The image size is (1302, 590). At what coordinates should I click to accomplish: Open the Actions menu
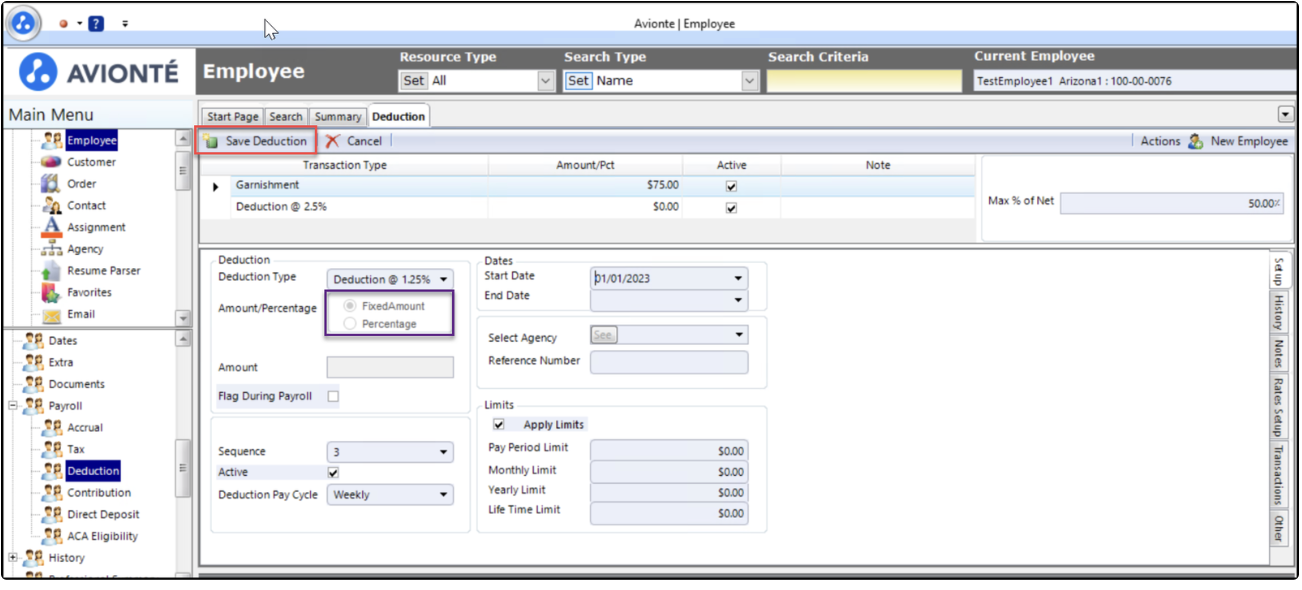1160,142
